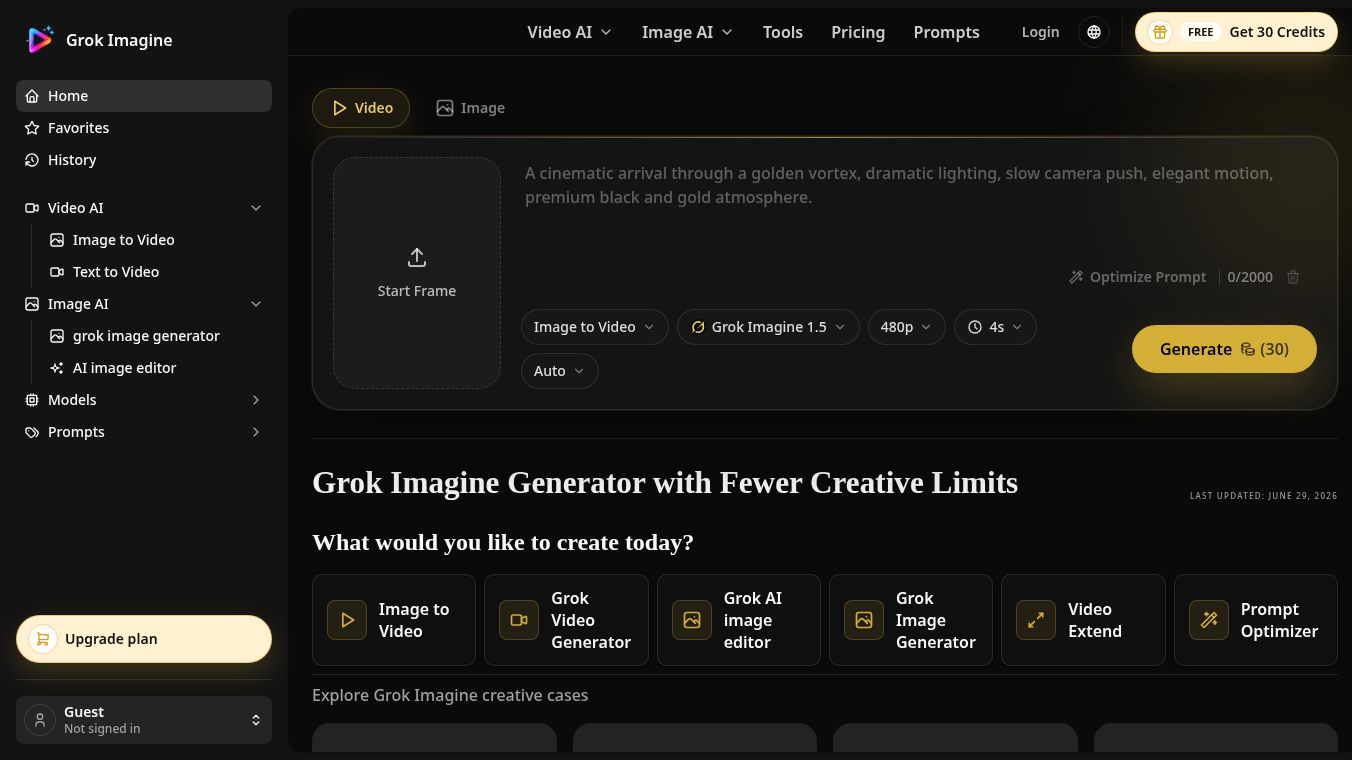Expand the Image AI menu in top navigation
1352x760 pixels.
click(x=687, y=32)
